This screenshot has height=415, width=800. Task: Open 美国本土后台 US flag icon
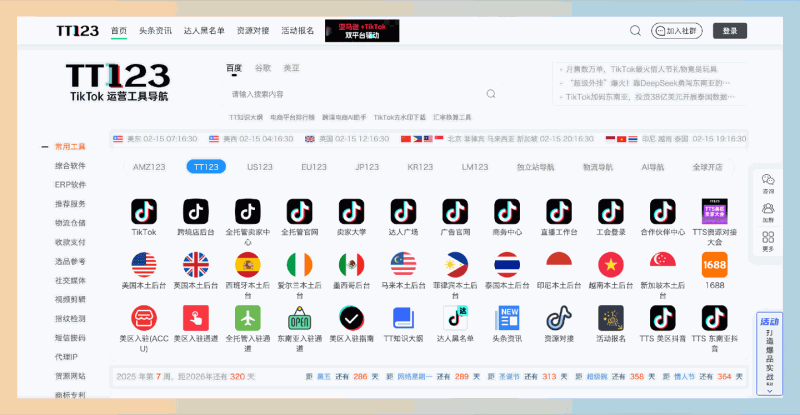pos(144,265)
